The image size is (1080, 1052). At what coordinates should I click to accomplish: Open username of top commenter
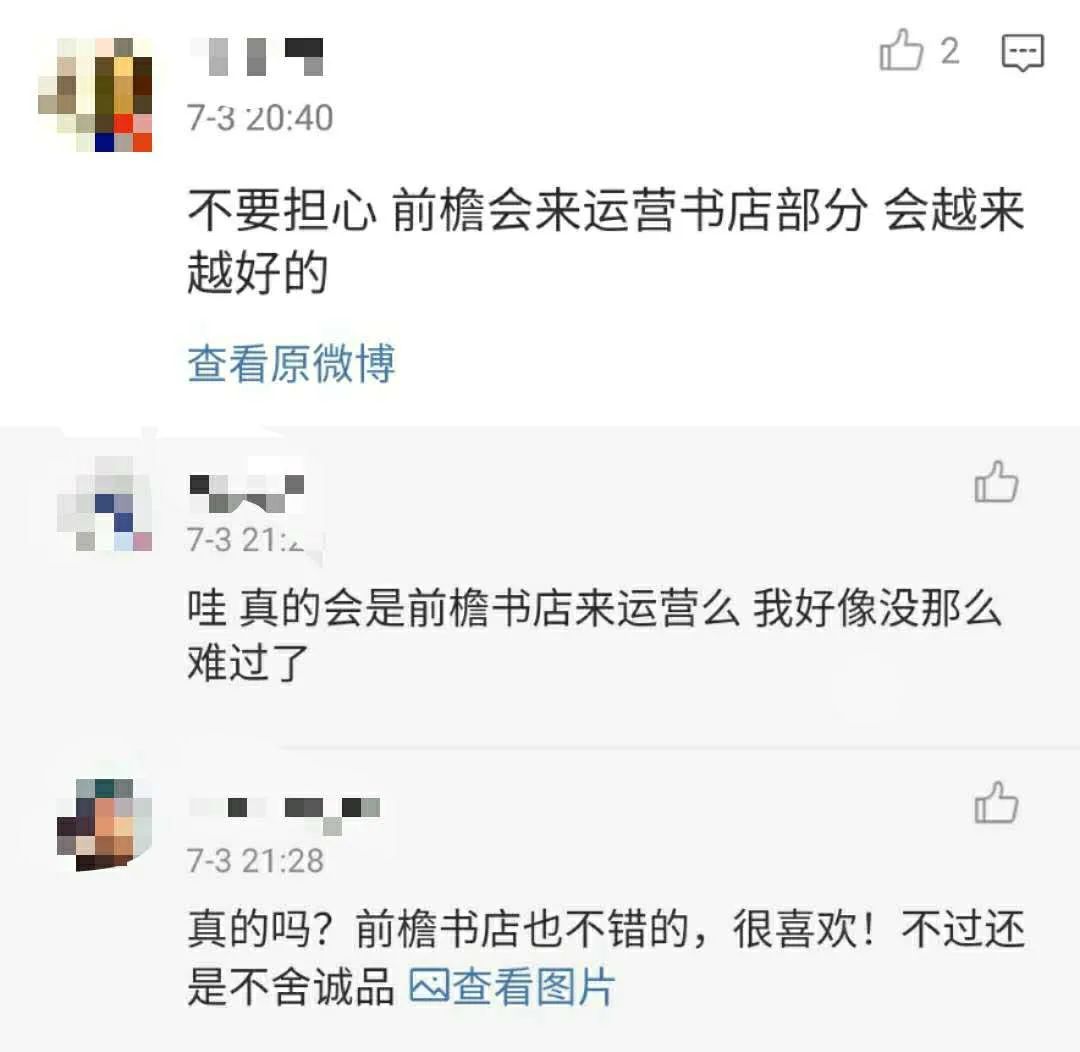(x=256, y=56)
